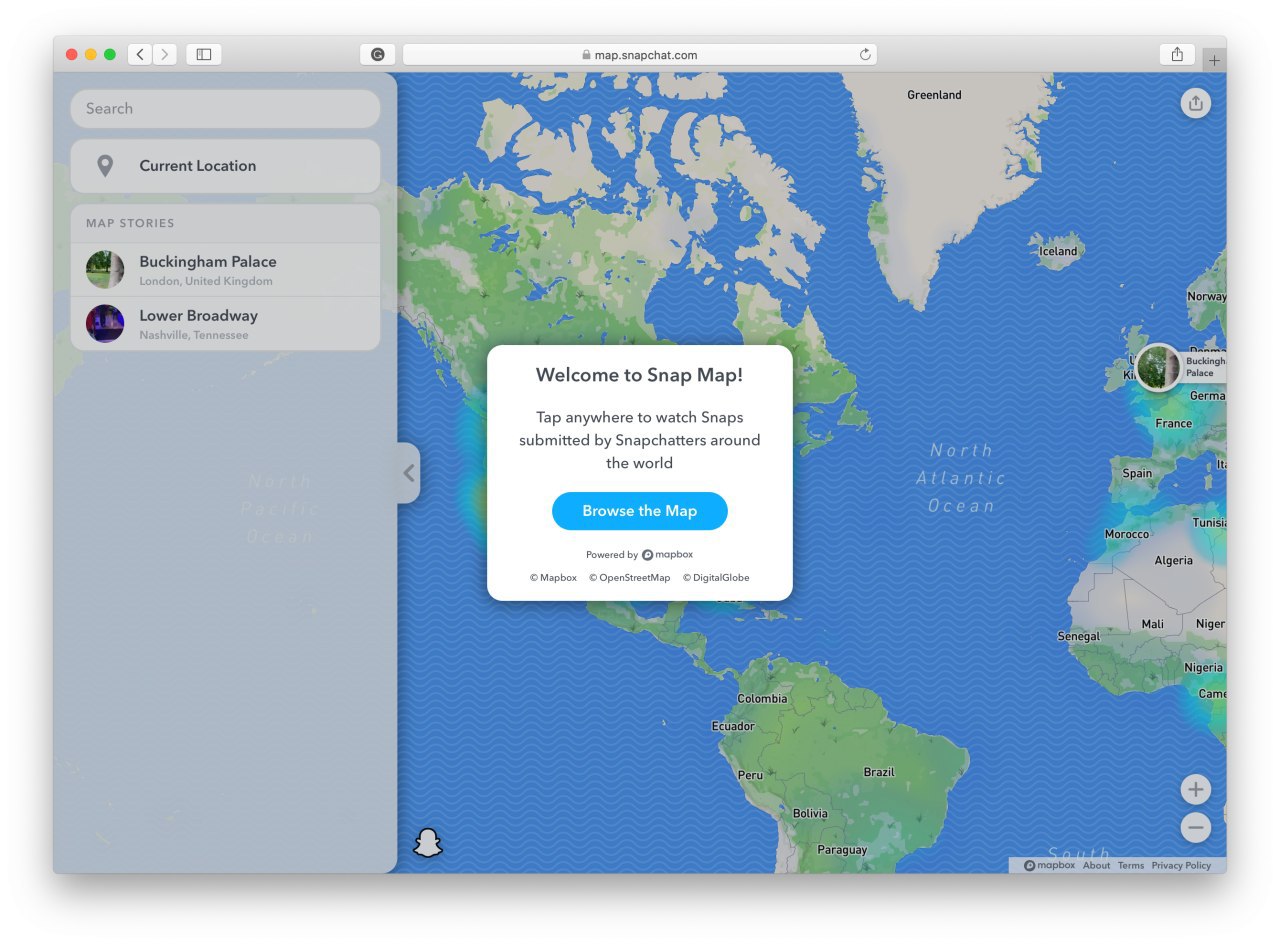1280x944 pixels.
Task: Reload the page with the refresh icon
Action: [865, 54]
